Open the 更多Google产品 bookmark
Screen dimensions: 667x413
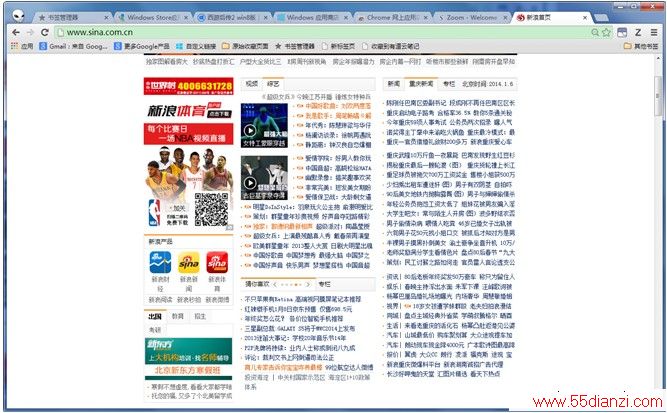point(142,46)
